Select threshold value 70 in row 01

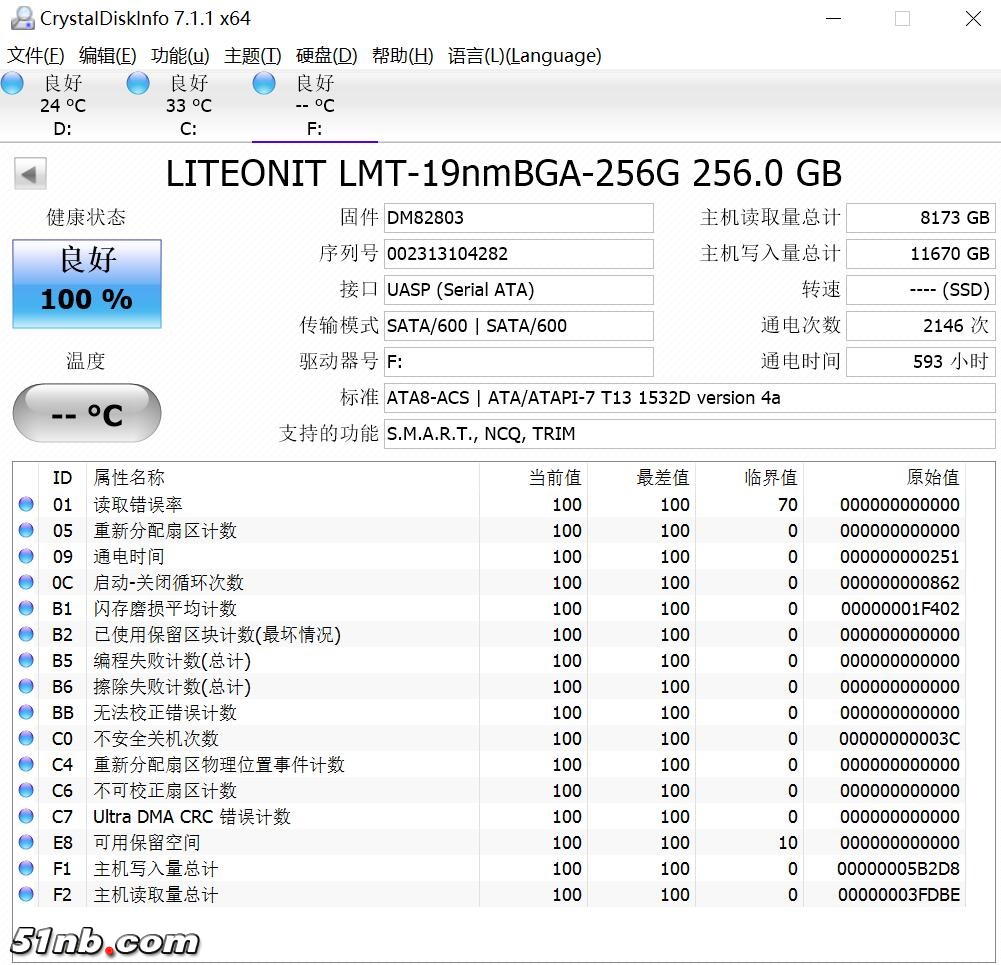coord(788,504)
